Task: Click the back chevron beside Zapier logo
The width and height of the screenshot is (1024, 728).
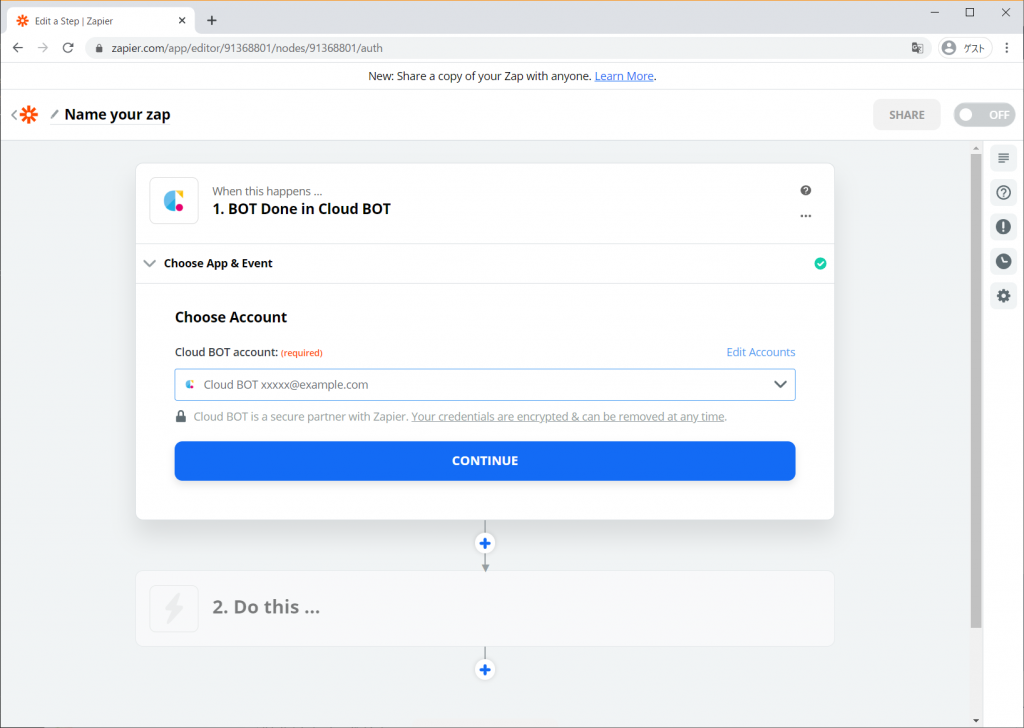Action: click(14, 115)
